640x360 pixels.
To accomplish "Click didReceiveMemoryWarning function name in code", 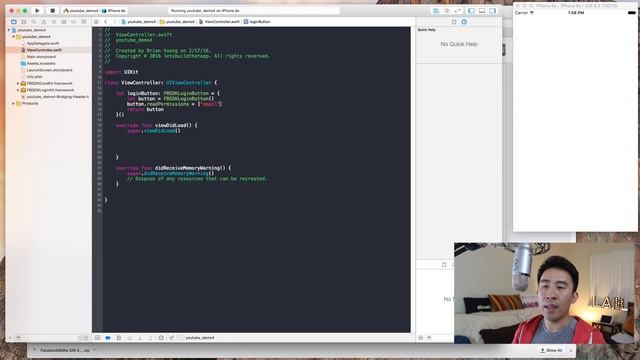I will click(x=187, y=168).
